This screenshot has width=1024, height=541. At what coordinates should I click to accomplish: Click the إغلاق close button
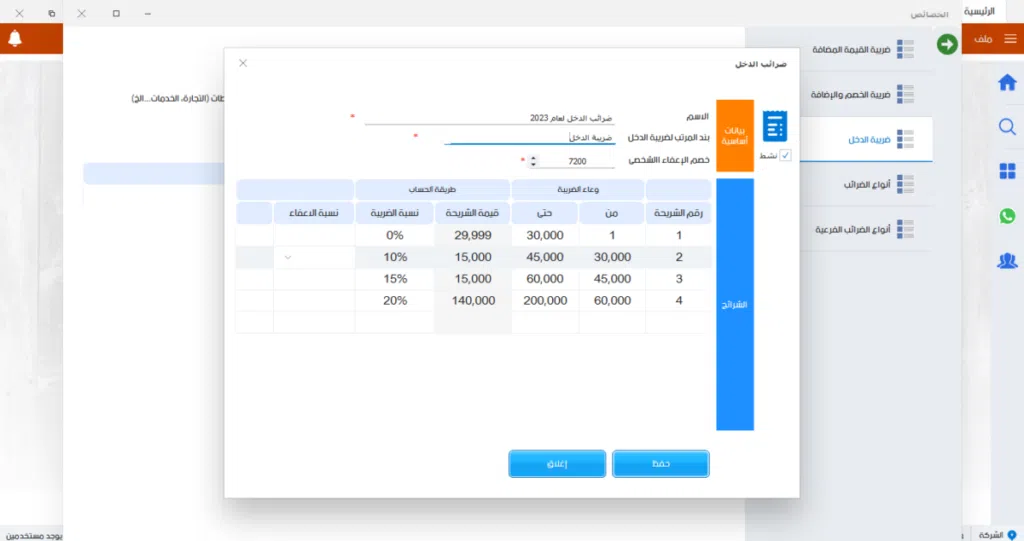[557, 464]
